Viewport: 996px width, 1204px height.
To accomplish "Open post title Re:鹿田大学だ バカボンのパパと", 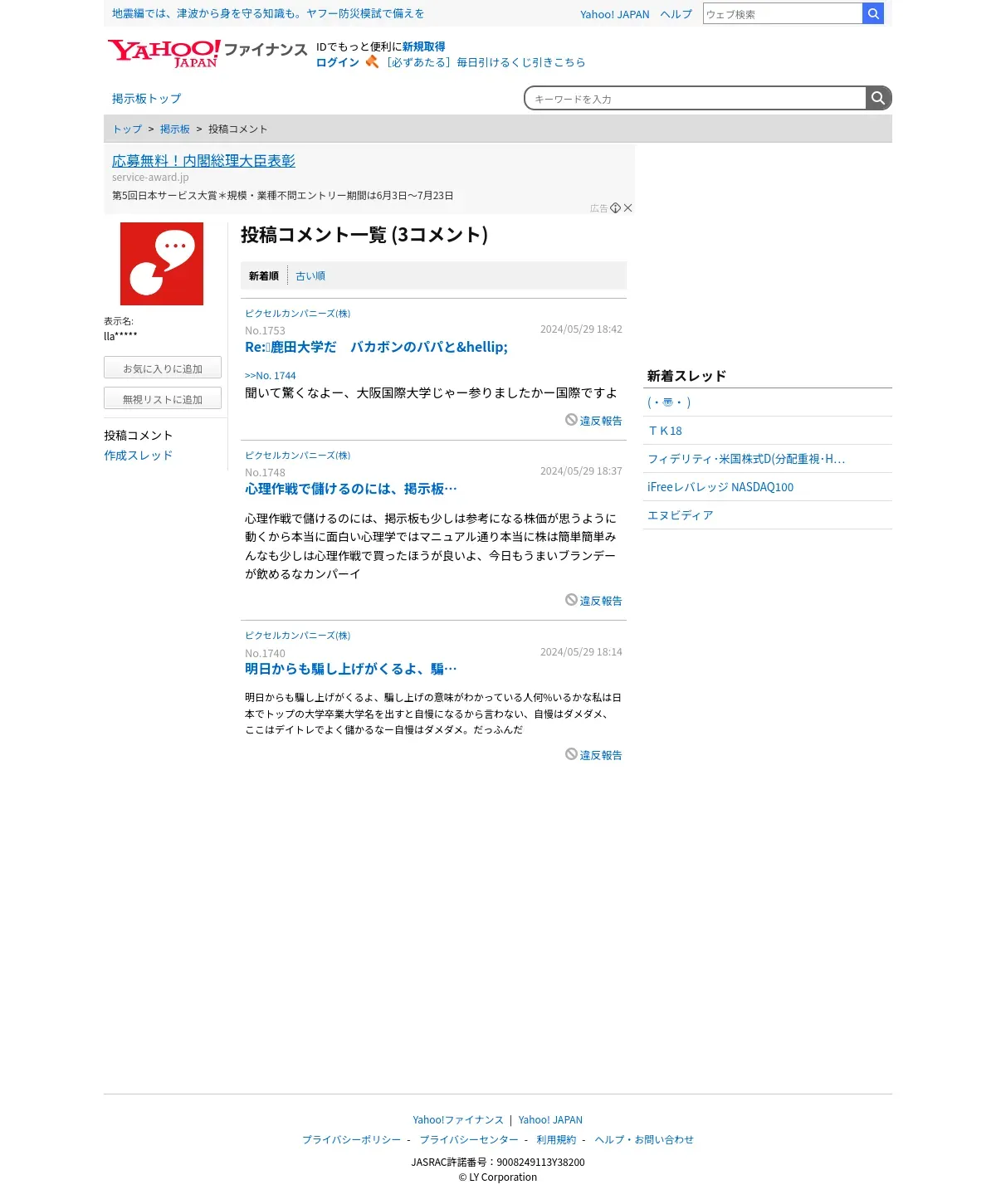I will point(376,348).
